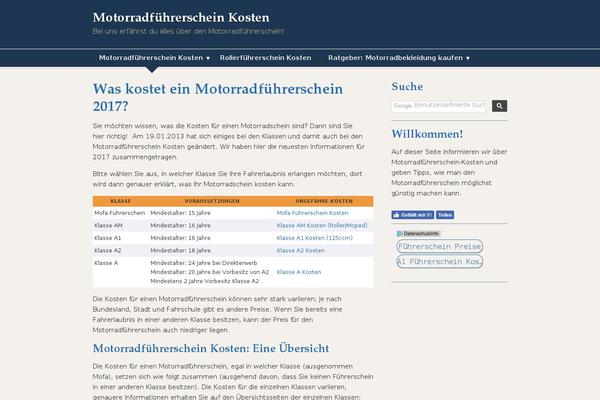Open the Motorradführerschein Kosten menu item
The image size is (600, 400).
pos(151,58)
